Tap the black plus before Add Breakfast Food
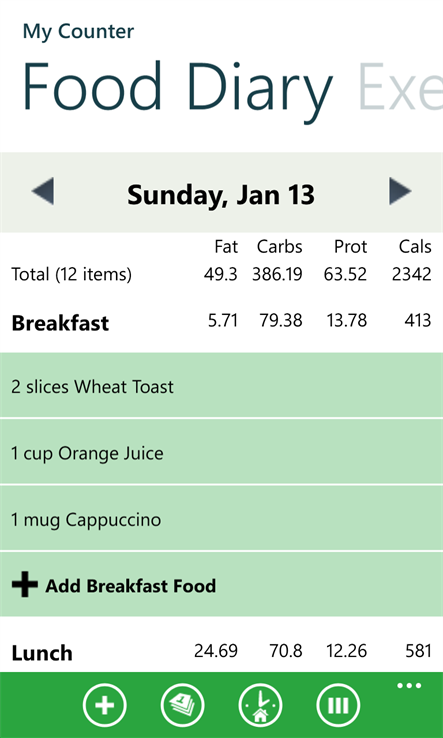 pos(24,585)
